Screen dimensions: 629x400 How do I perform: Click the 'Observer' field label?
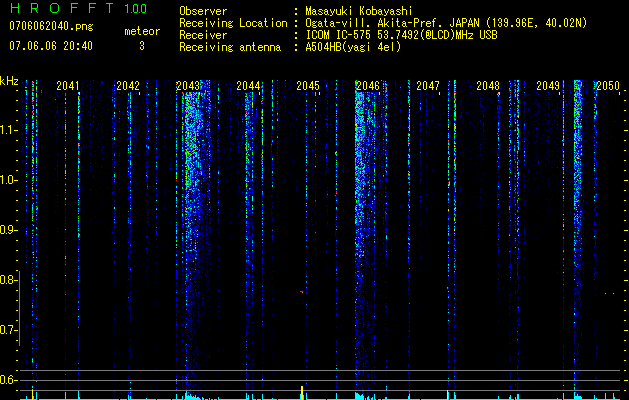pos(203,11)
